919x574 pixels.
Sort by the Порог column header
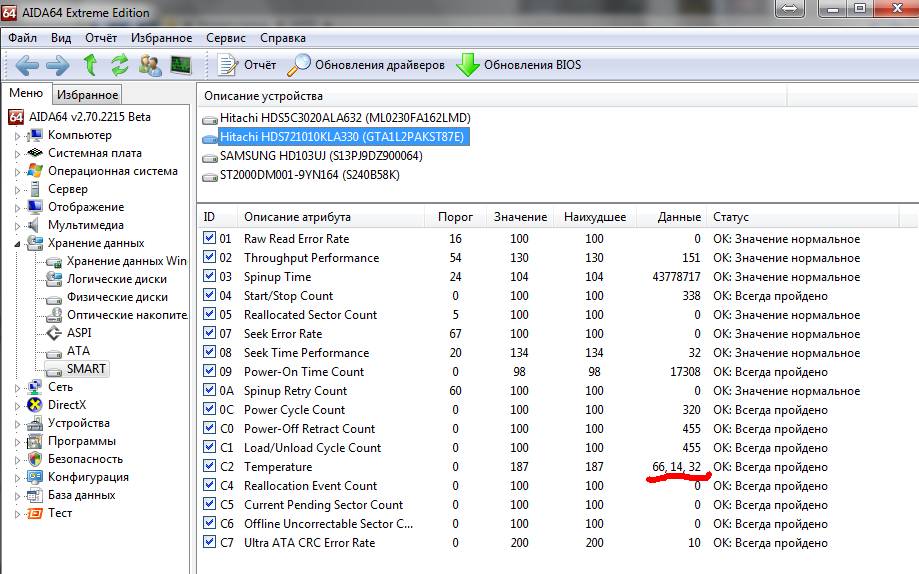coord(455,217)
